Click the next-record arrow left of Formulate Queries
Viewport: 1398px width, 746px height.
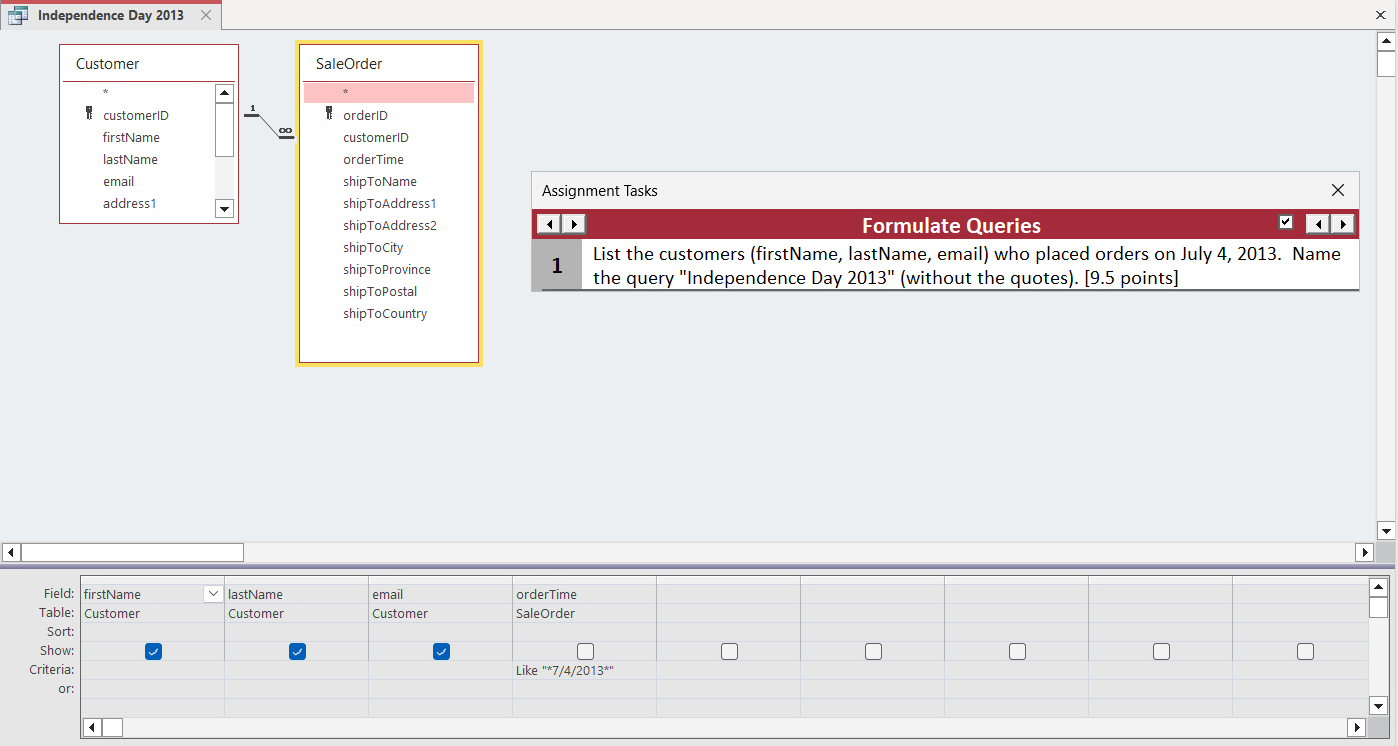[572, 224]
